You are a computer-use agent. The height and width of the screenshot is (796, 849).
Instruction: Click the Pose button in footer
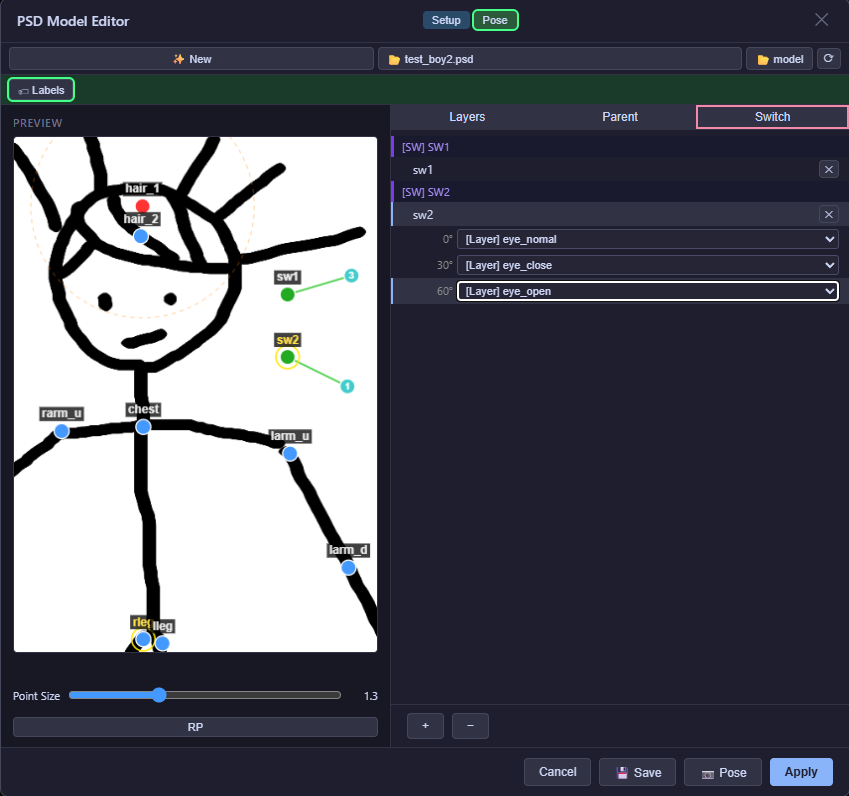point(723,772)
